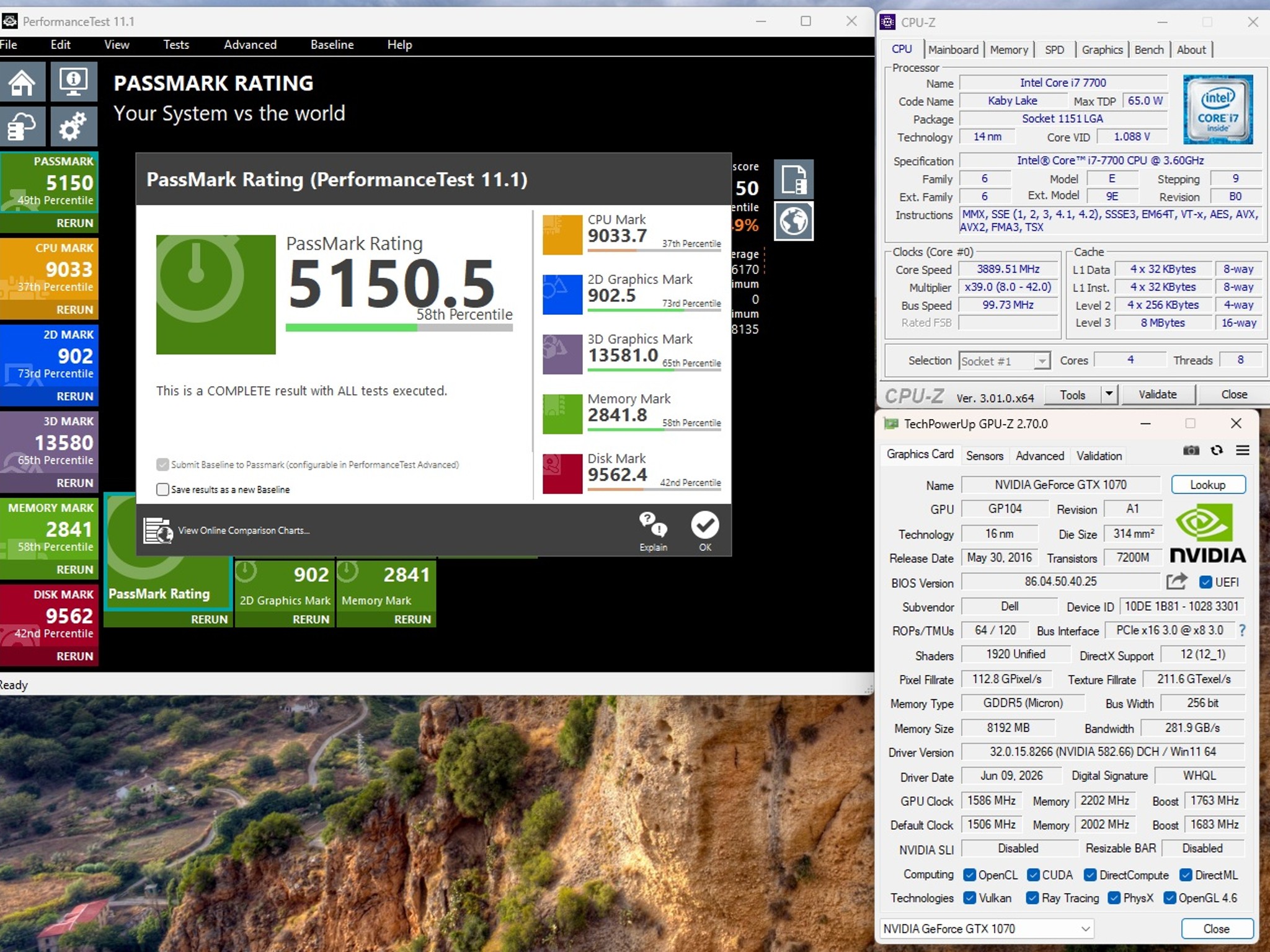The width and height of the screenshot is (1270, 952).
Task: Click the globe world comparison icon
Action: pos(794,221)
